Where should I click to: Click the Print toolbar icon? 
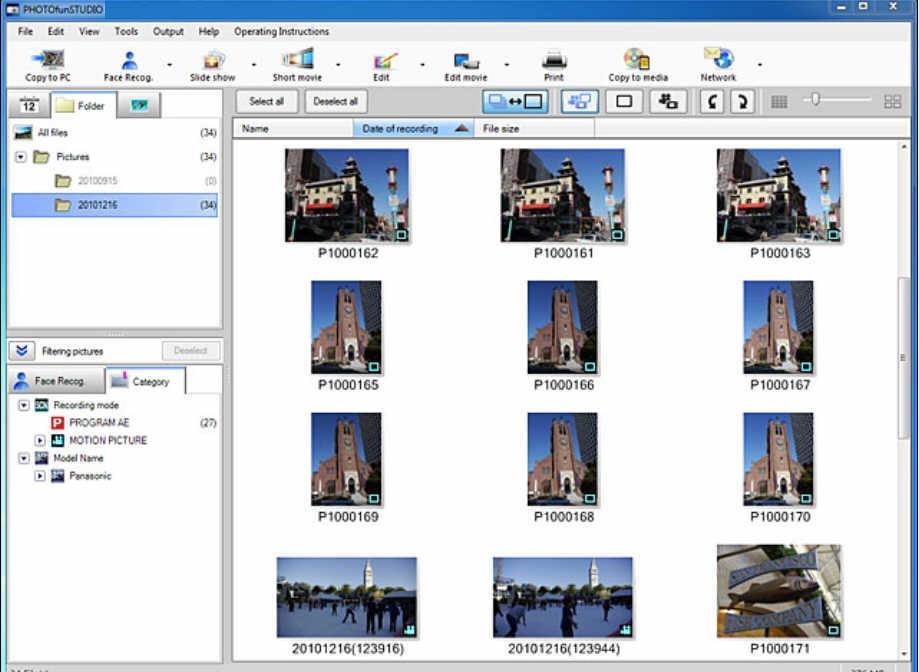553,66
